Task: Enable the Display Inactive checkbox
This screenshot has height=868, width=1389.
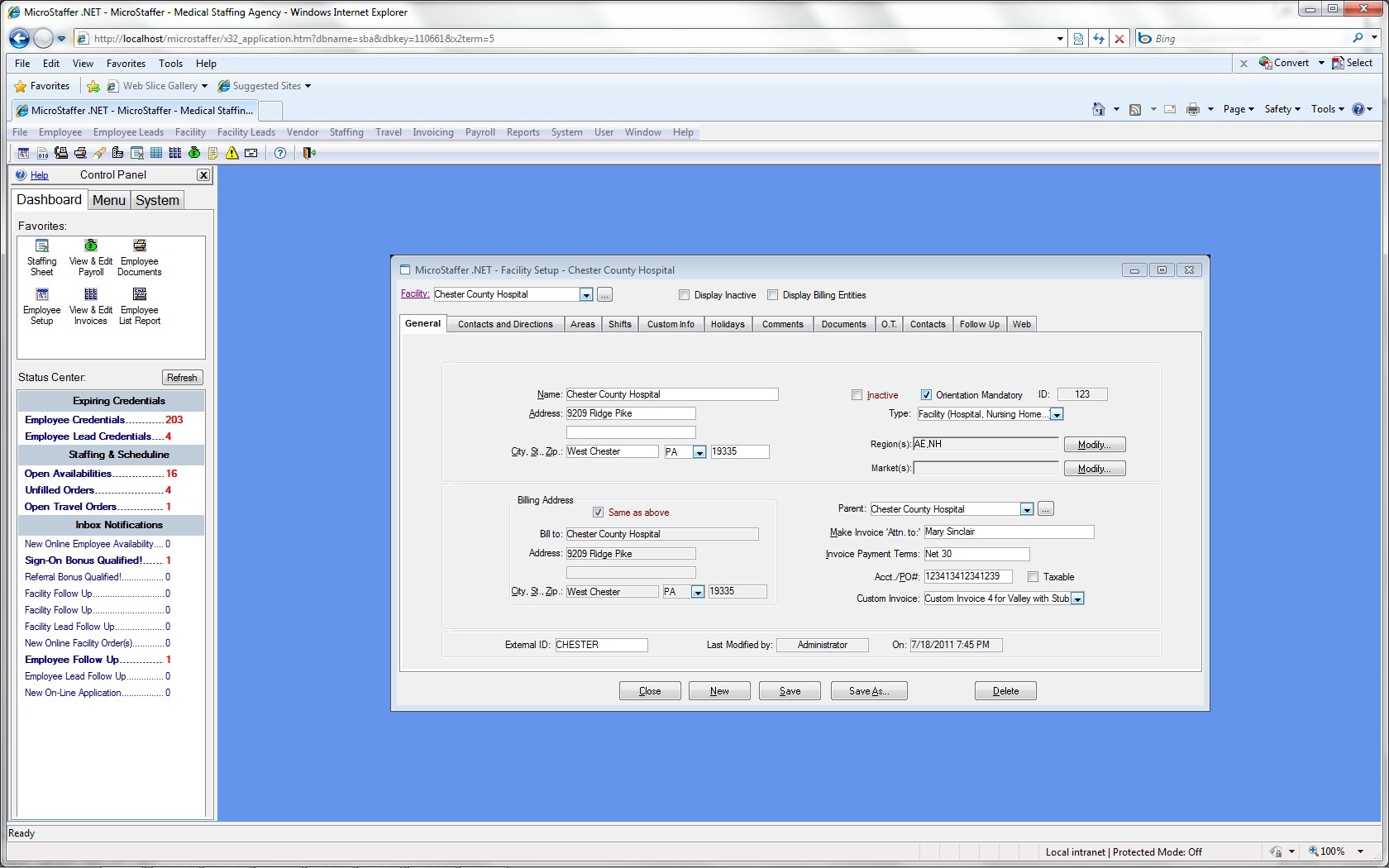Action: click(x=684, y=295)
